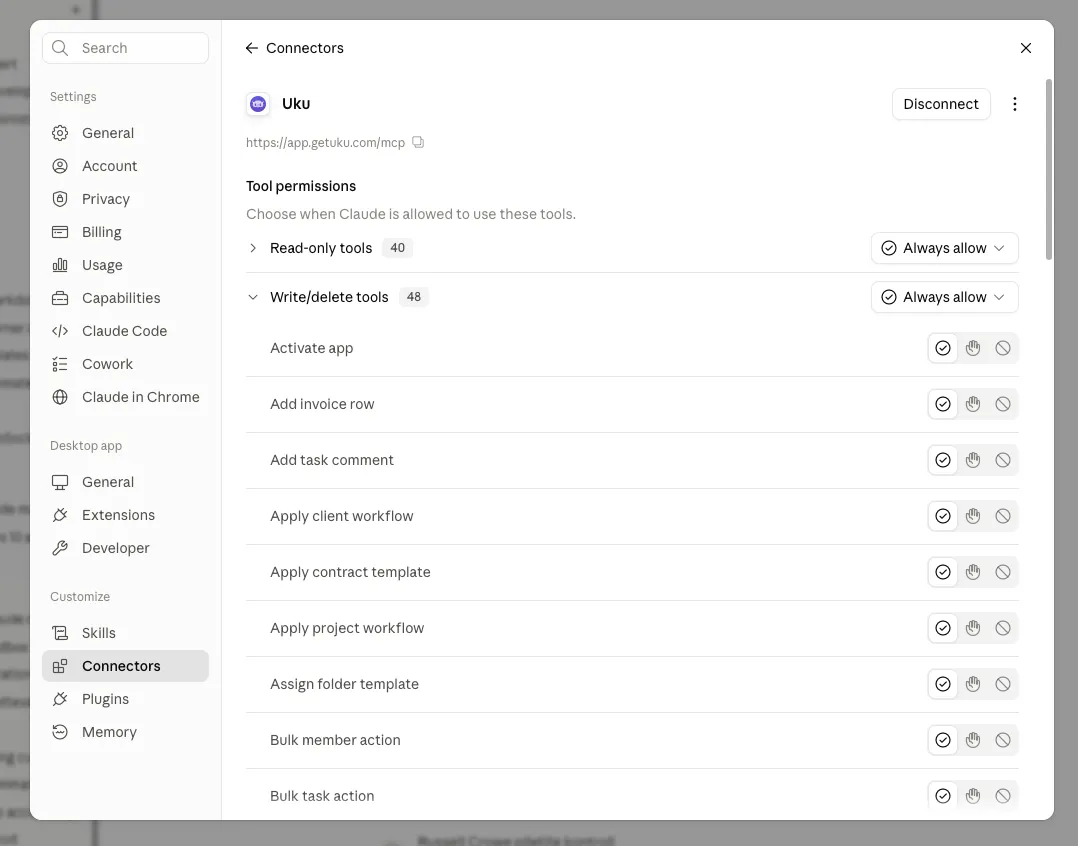Block the Bulk member action tool
Image resolution: width=1078 pixels, height=846 pixels.
1003,740
